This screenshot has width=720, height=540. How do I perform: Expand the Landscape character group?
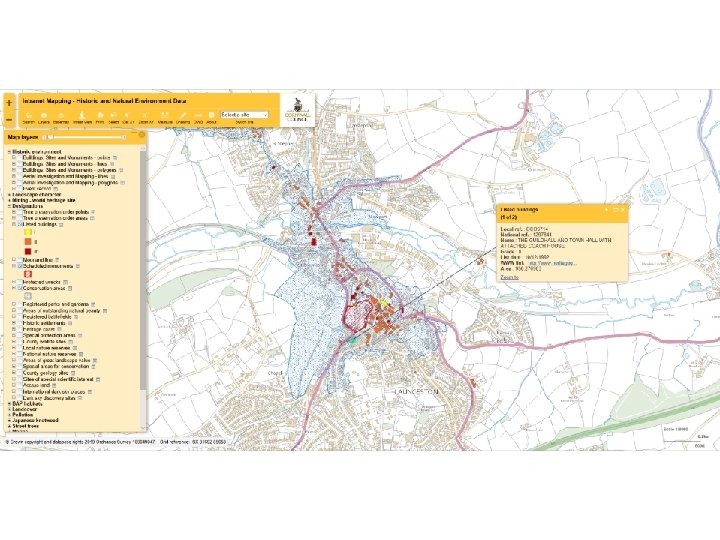click(x=10, y=195)
